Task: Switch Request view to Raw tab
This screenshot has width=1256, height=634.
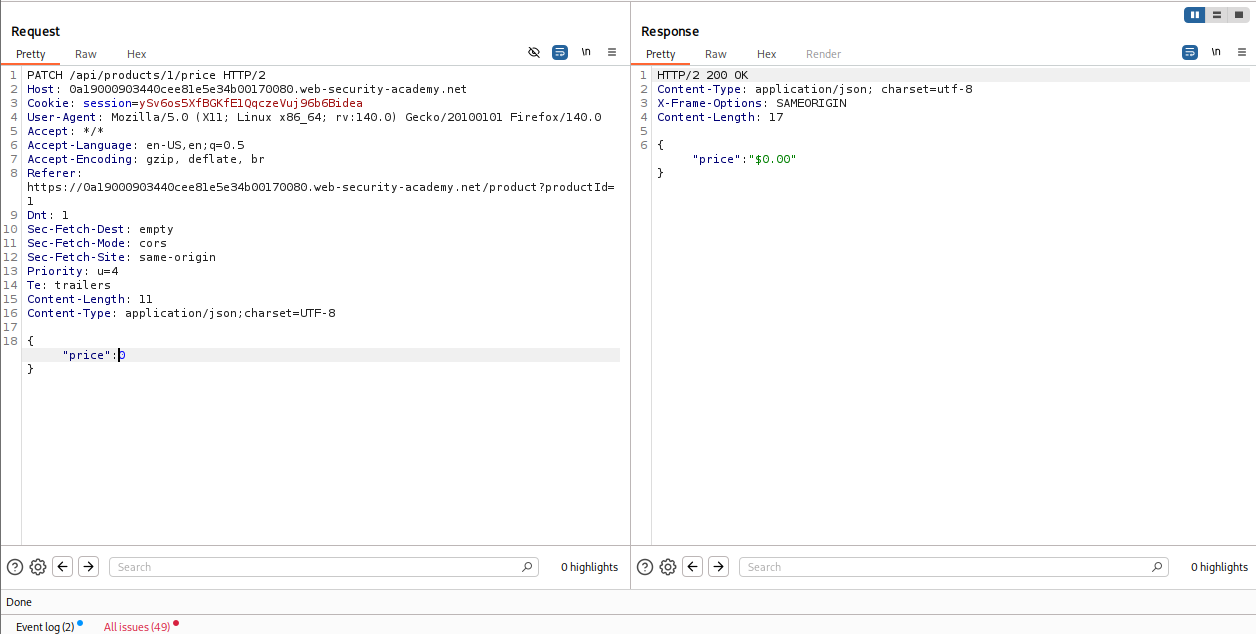Action: (86, 54)
